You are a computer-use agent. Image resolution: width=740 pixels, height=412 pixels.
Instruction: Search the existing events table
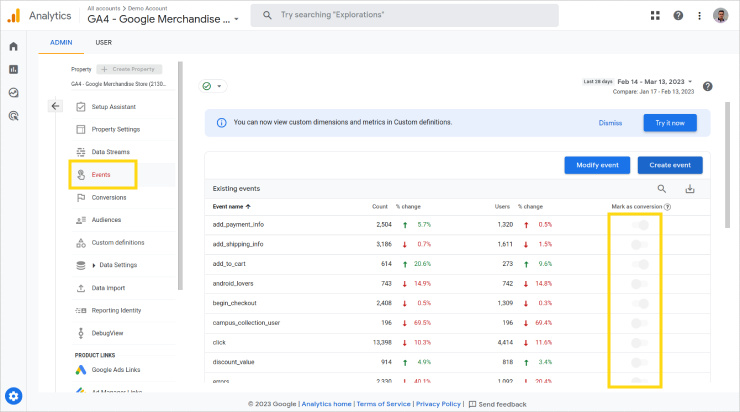tap(661, 188)
